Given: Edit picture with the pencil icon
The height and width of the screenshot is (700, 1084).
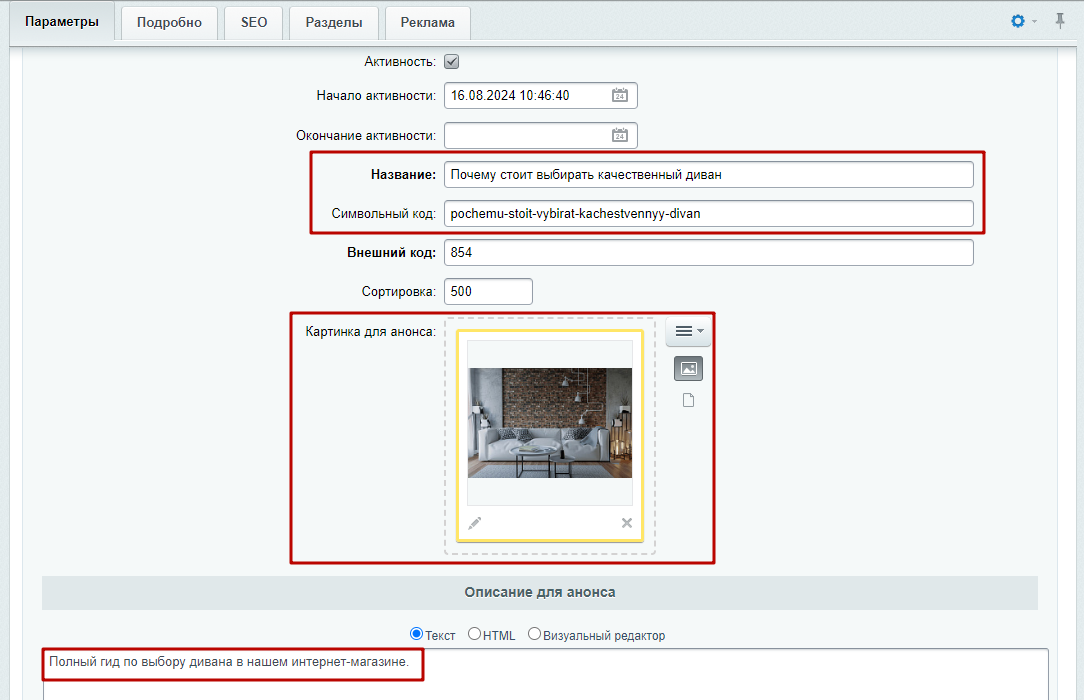Looking at the screenshot, I should point(474,523).
